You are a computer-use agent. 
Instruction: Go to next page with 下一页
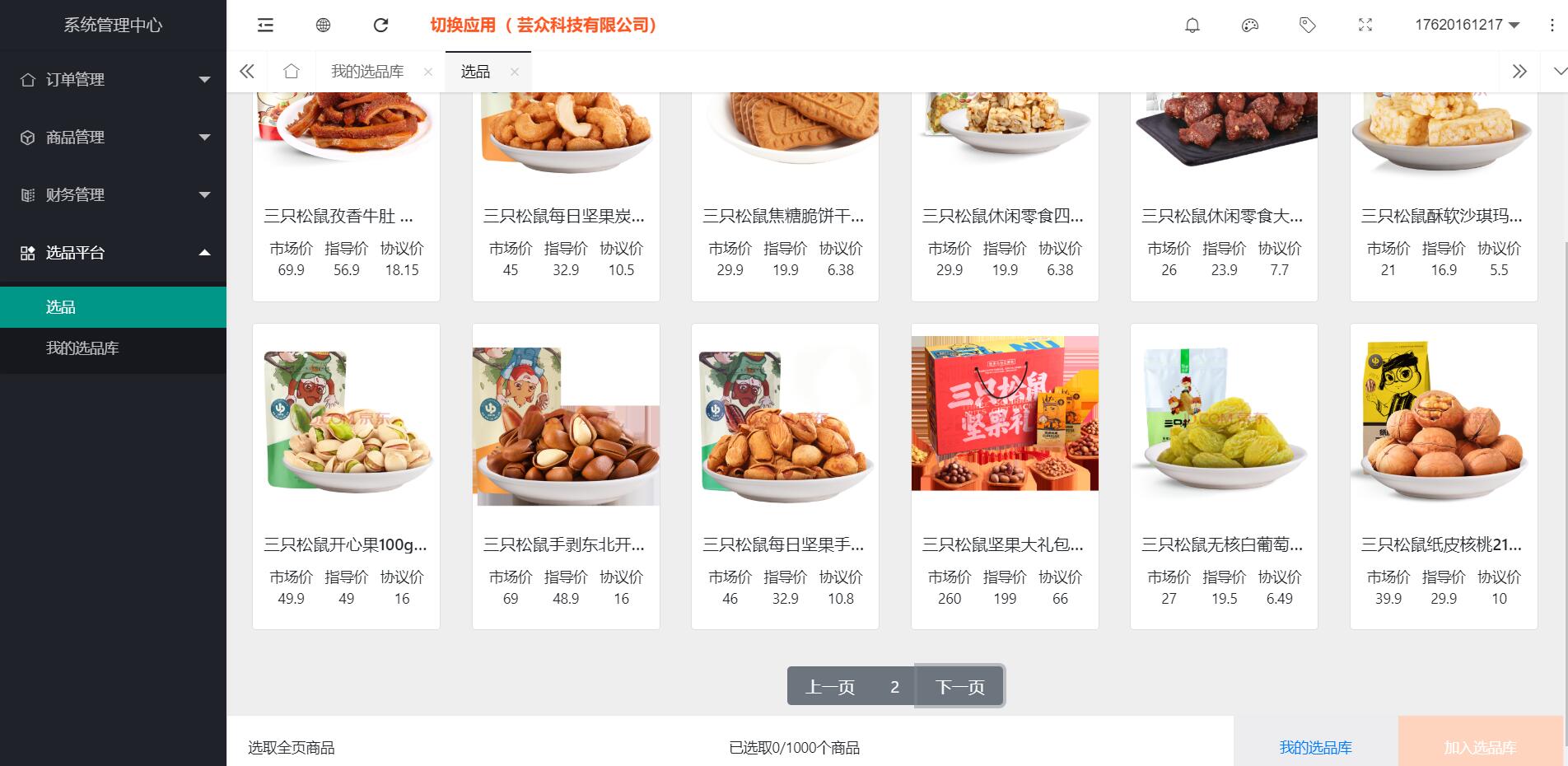point(959,686)
